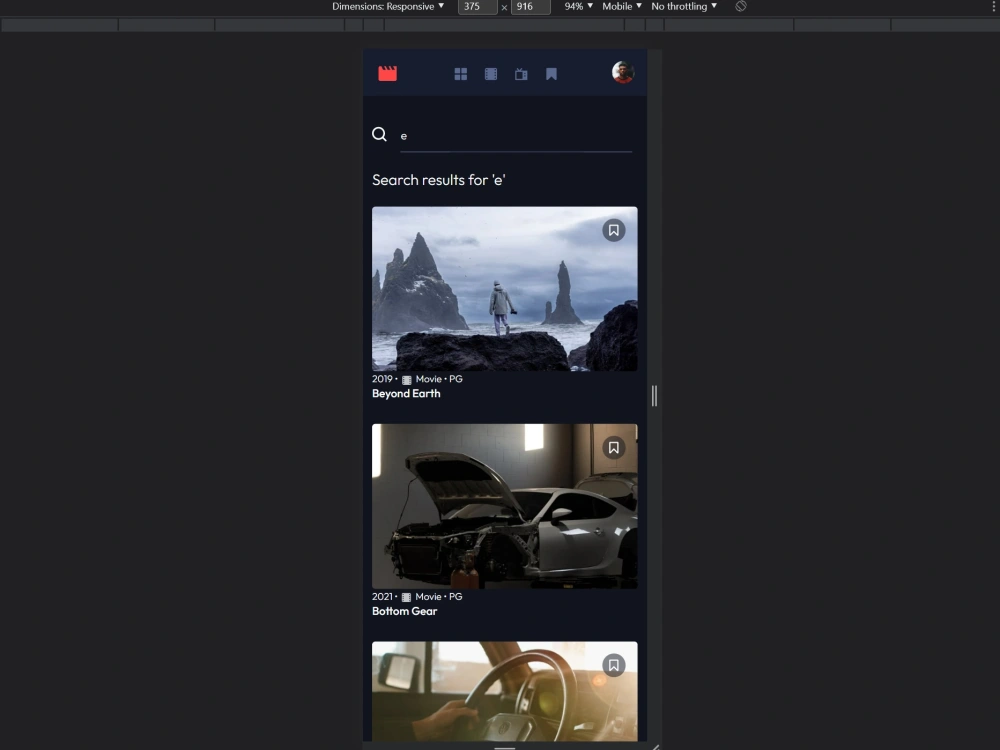This screenshot has width=1000, height=750.
Task: Focus the search input containing 'e'
Action: coord(515,136)
